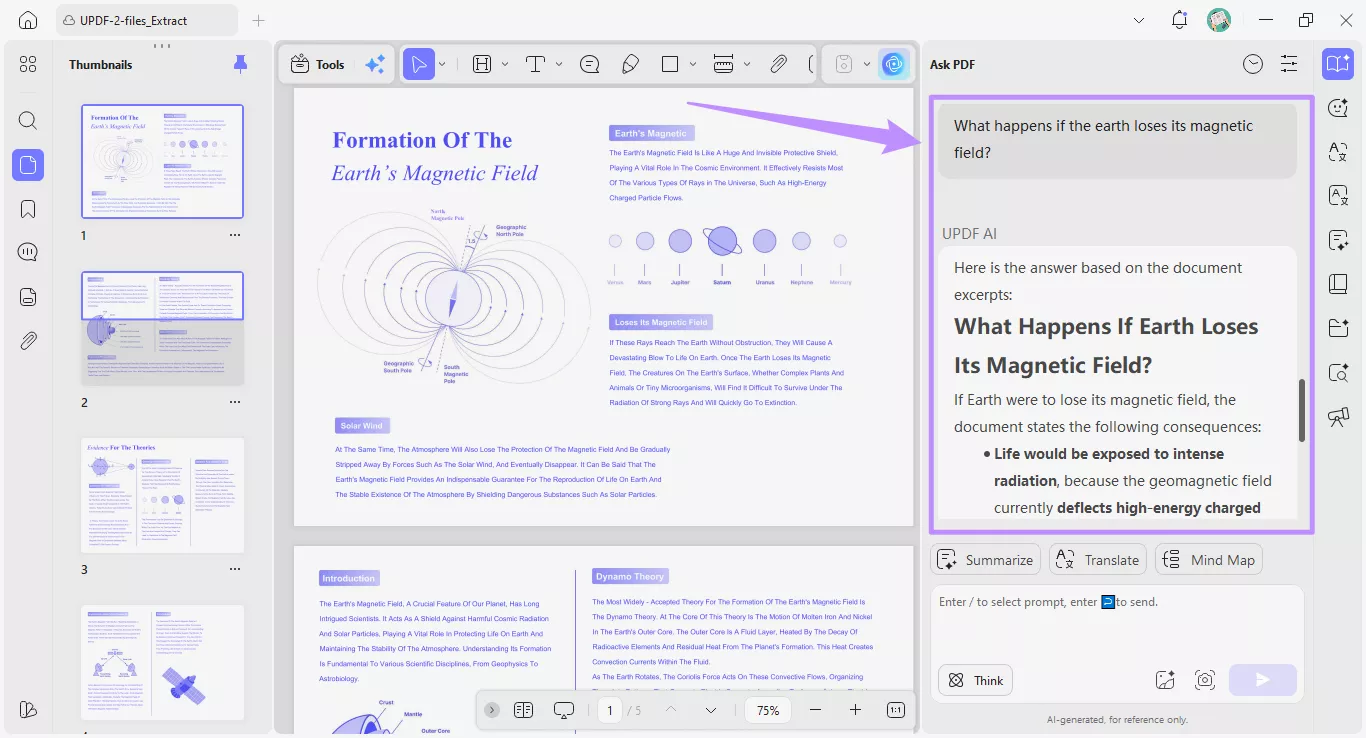This screenshot has width=1366, height=738.
Task: Click the Ask PDF book icon in right sidebar
Action: 1338,64
